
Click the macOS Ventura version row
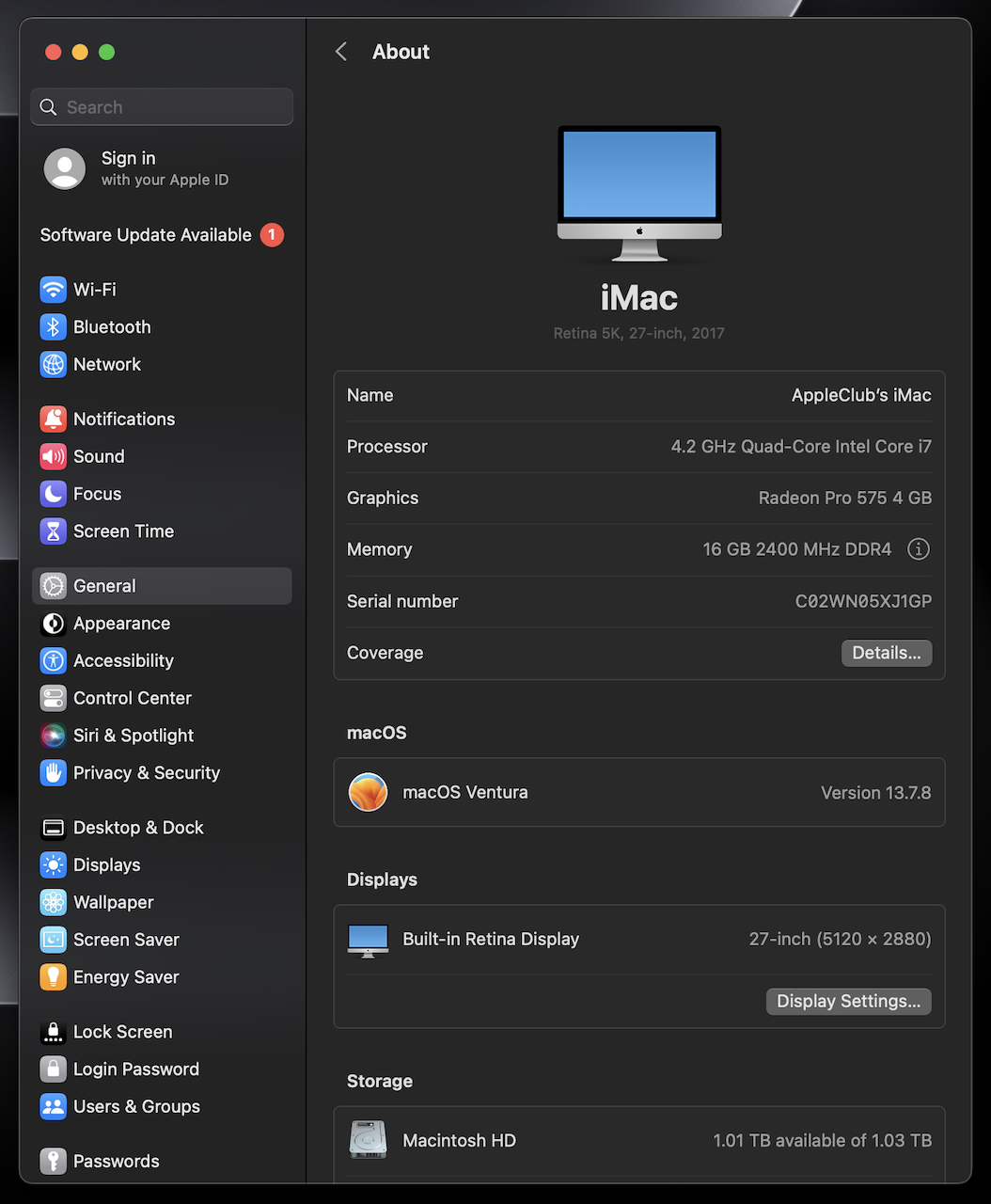pos(638,793)
